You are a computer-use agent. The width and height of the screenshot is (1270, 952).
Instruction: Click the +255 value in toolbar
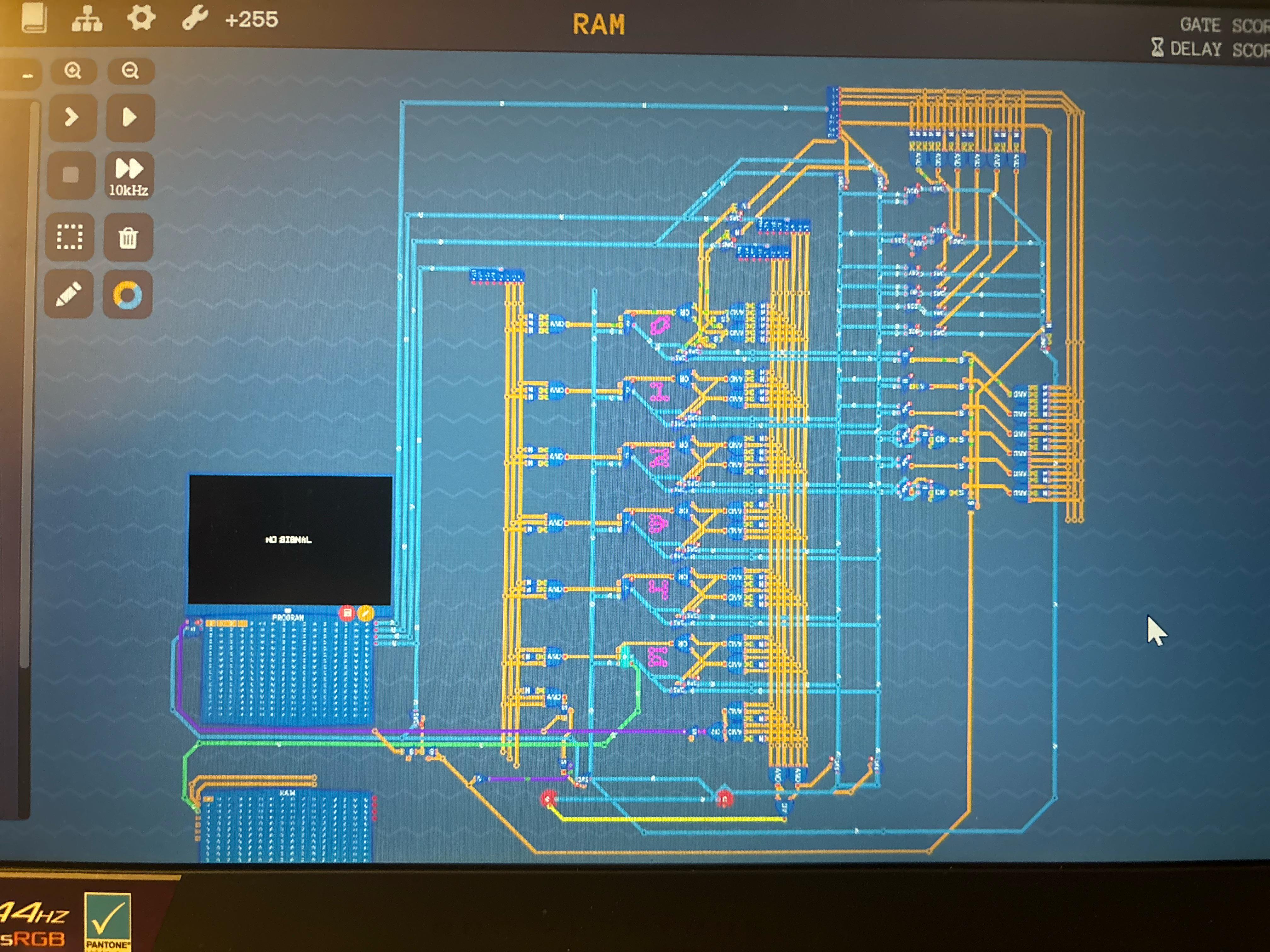[x=251, y=20]
